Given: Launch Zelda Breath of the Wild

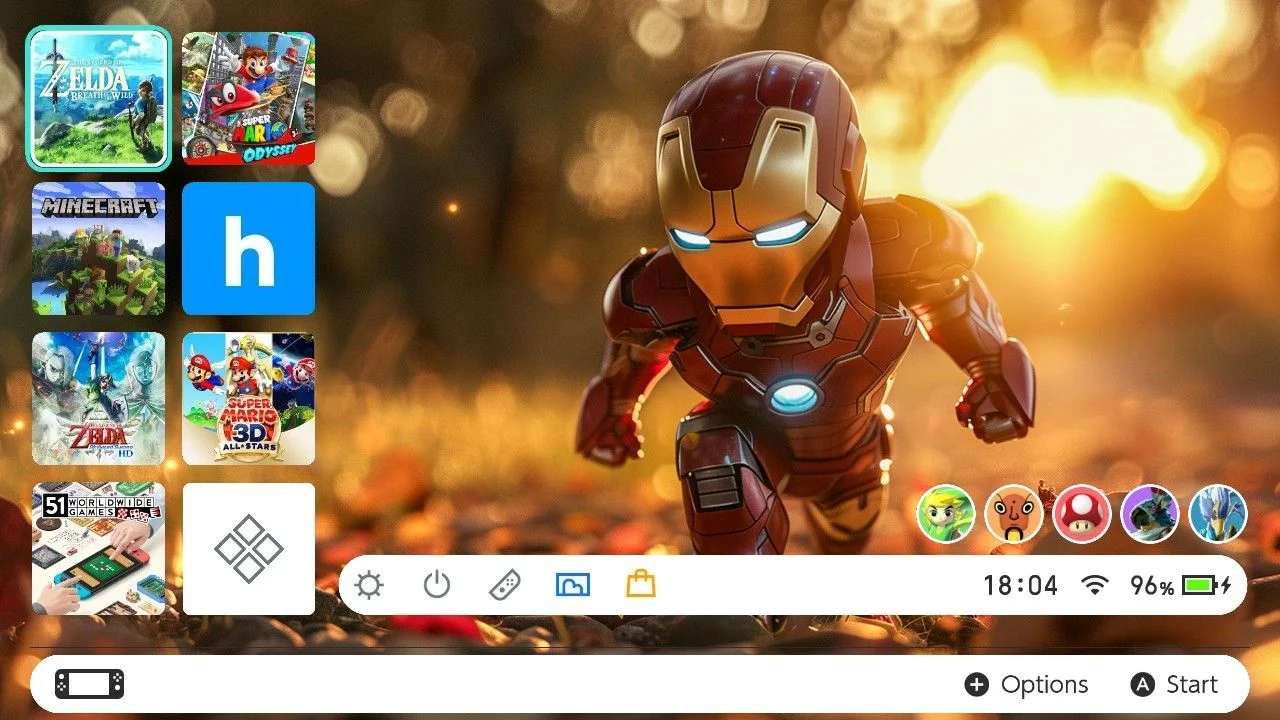Looking at the screenshot, I should tap(98, 98).
